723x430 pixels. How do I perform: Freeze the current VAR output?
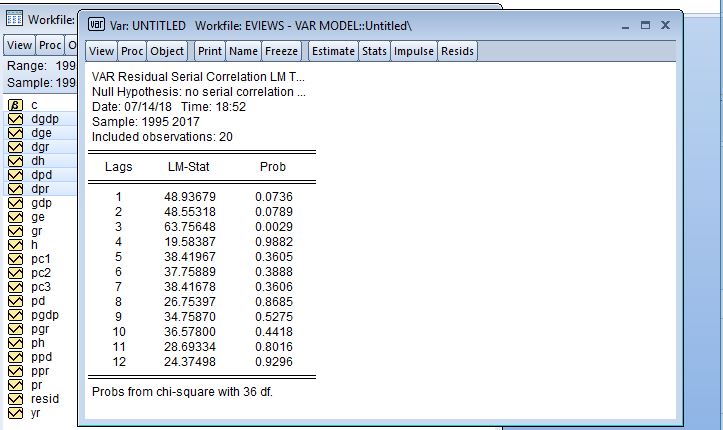click(x=281, y=51)
